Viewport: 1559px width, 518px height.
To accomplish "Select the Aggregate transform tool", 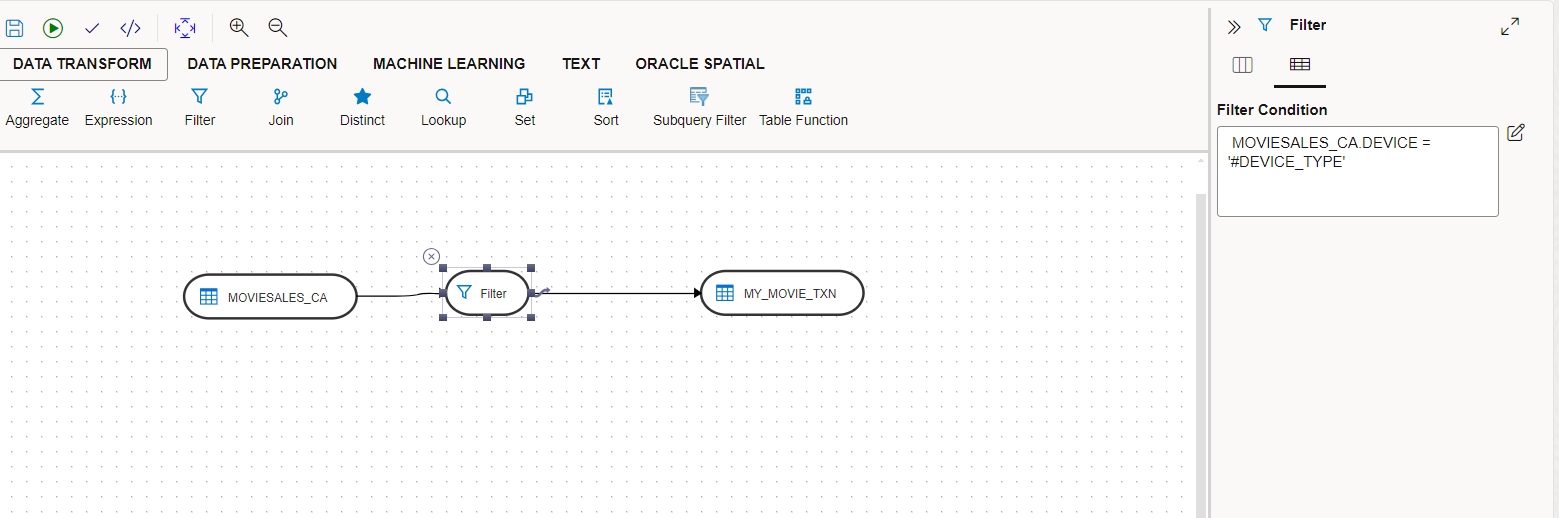I will (37, 107).
